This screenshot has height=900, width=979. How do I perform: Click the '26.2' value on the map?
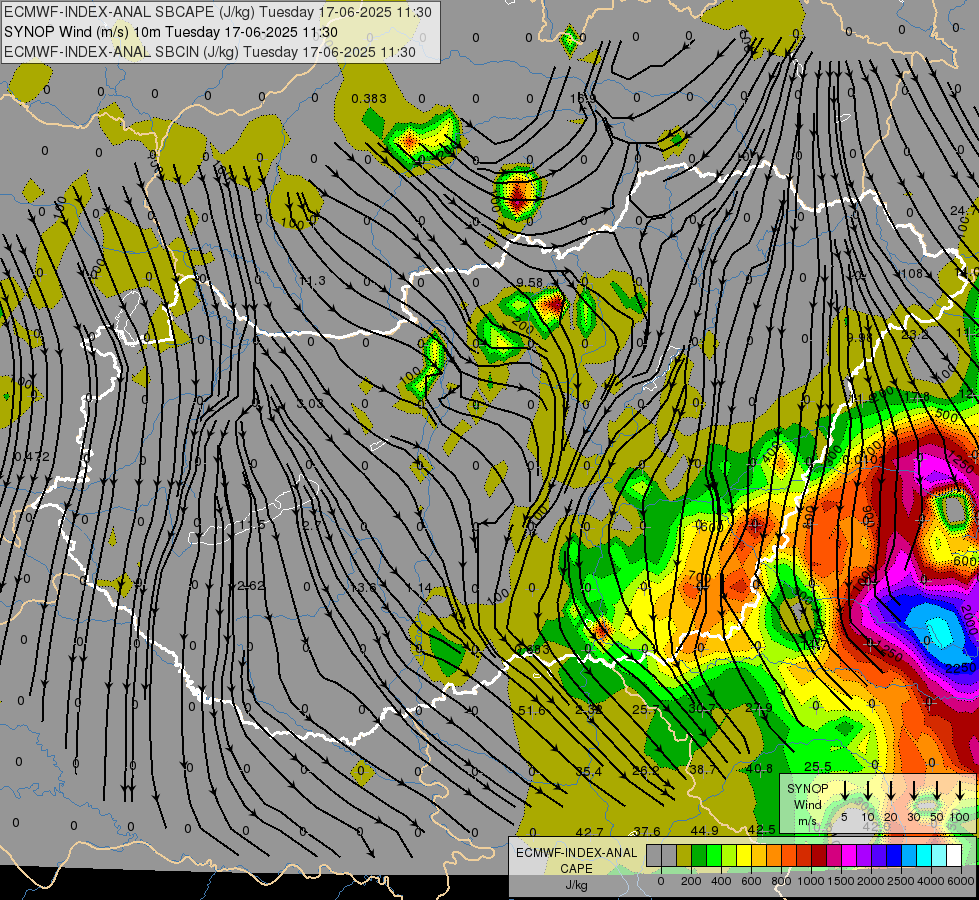[x=646, y=771]
